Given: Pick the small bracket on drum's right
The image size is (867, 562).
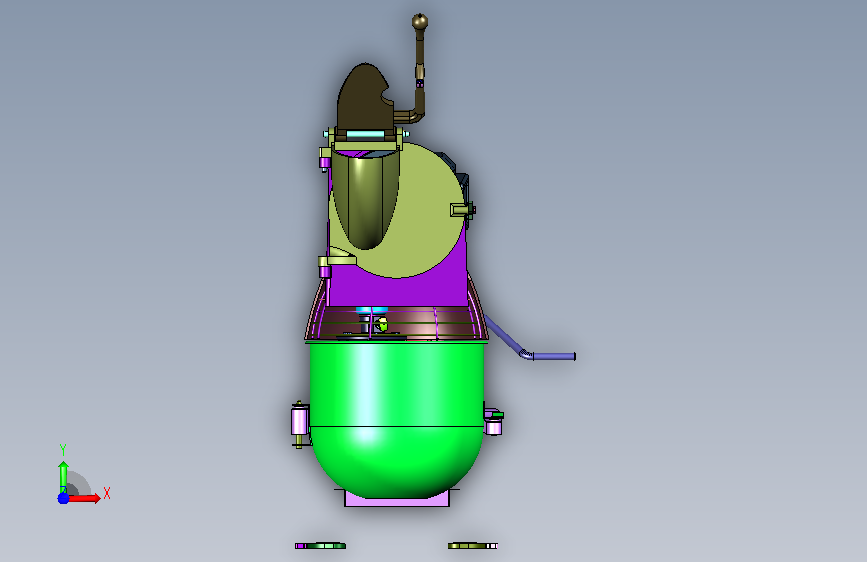Looking at the screenshot, I should [462, 210].
